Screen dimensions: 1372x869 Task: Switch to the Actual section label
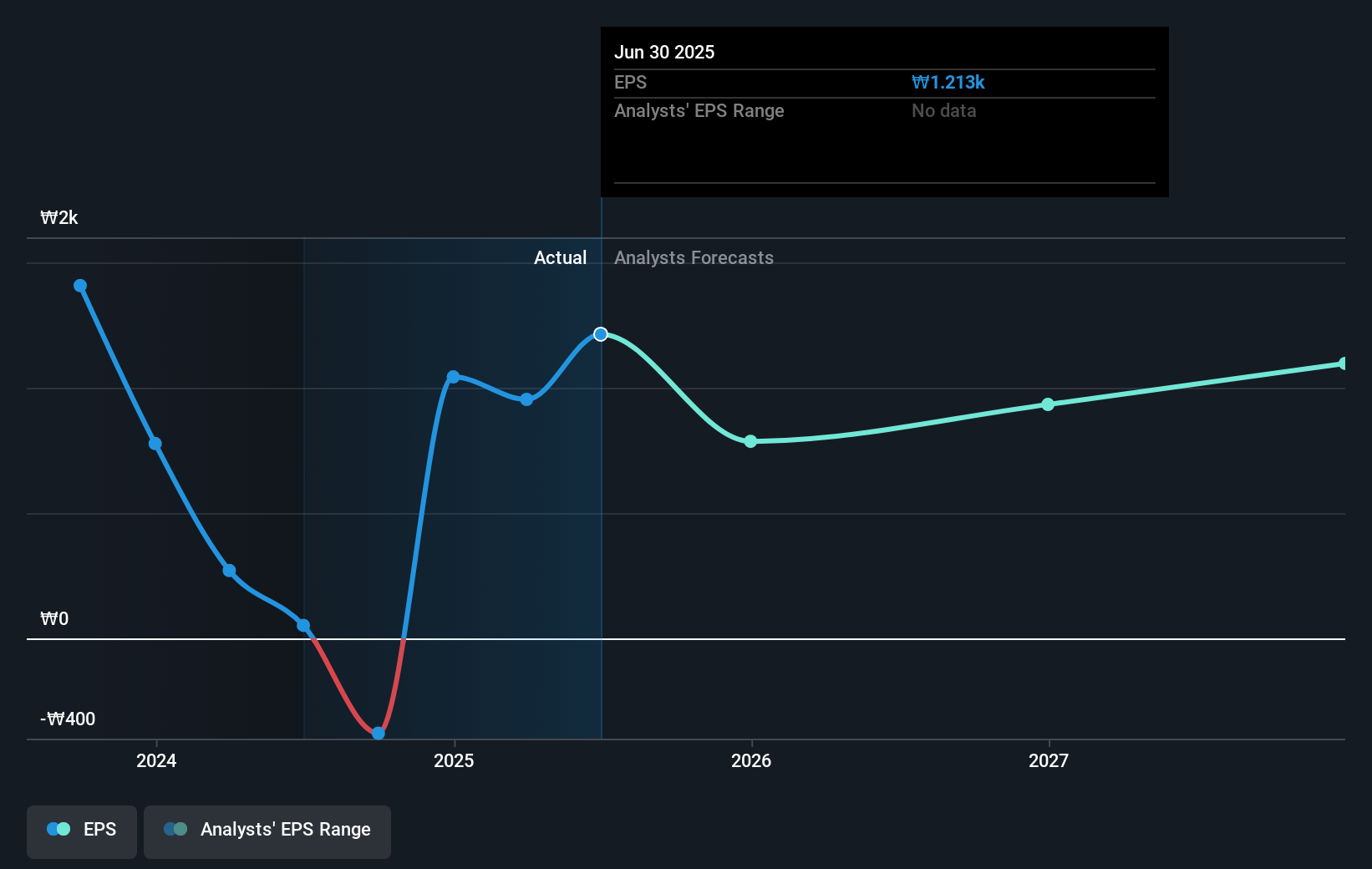click(560, 257)
